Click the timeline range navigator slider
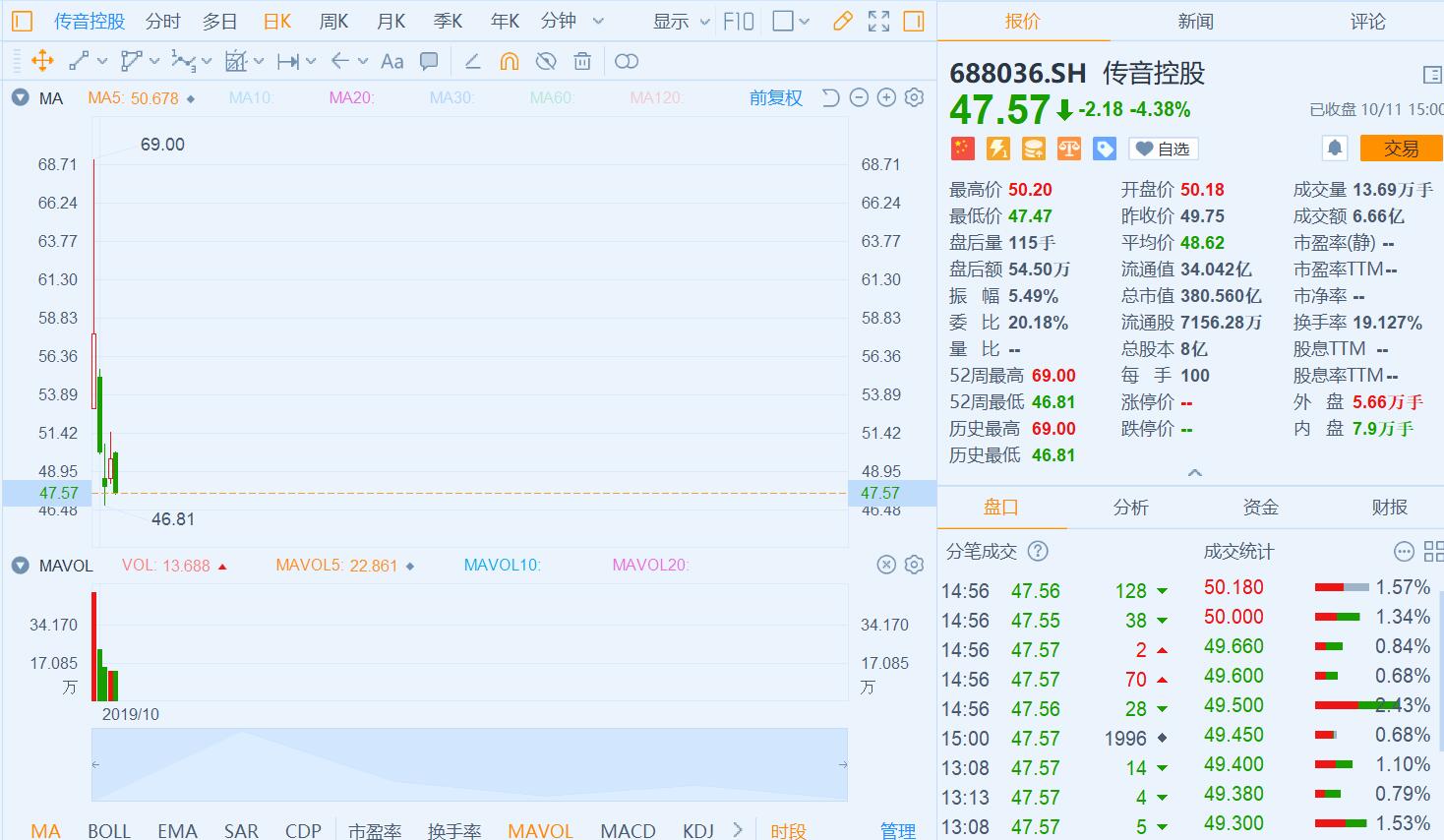The width and height of the screenshot is (1444, 840). pos(469,764)
